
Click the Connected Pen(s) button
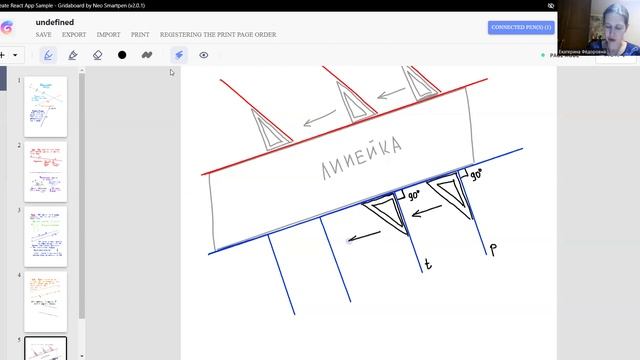click(x=521, y=27)
